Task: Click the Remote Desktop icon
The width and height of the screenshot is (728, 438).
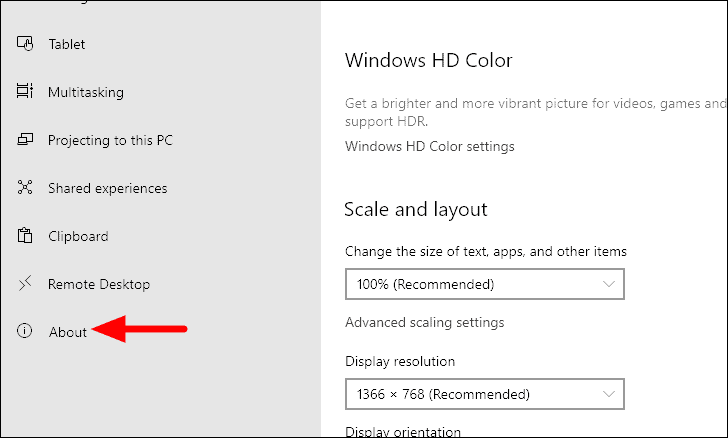Action: click(25, 283)
